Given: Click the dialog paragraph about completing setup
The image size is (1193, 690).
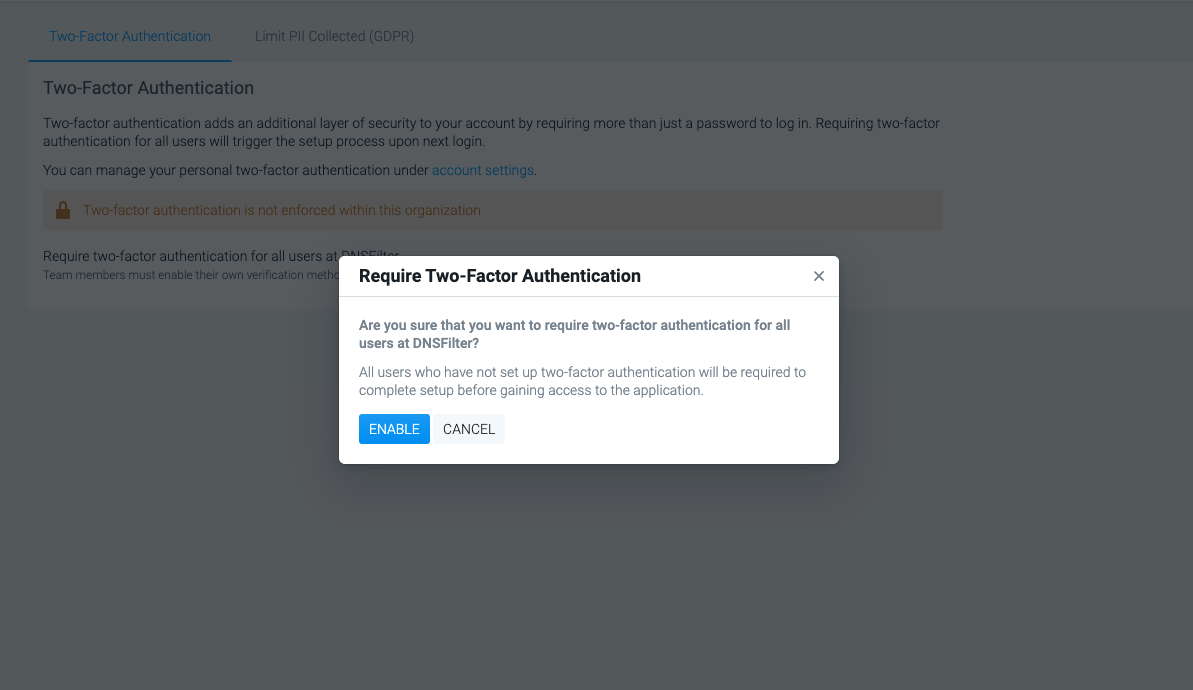Looking at the screenshot, I should (582, 381).
